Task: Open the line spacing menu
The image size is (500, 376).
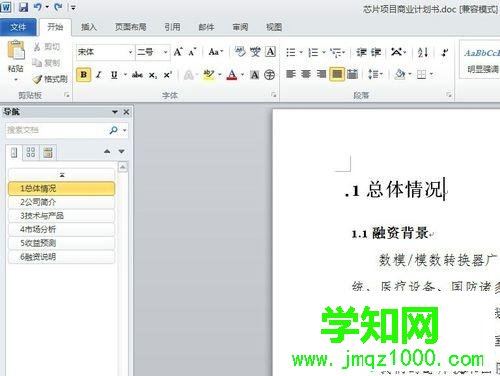Action: pyautogui.click(x=375, y=74)
